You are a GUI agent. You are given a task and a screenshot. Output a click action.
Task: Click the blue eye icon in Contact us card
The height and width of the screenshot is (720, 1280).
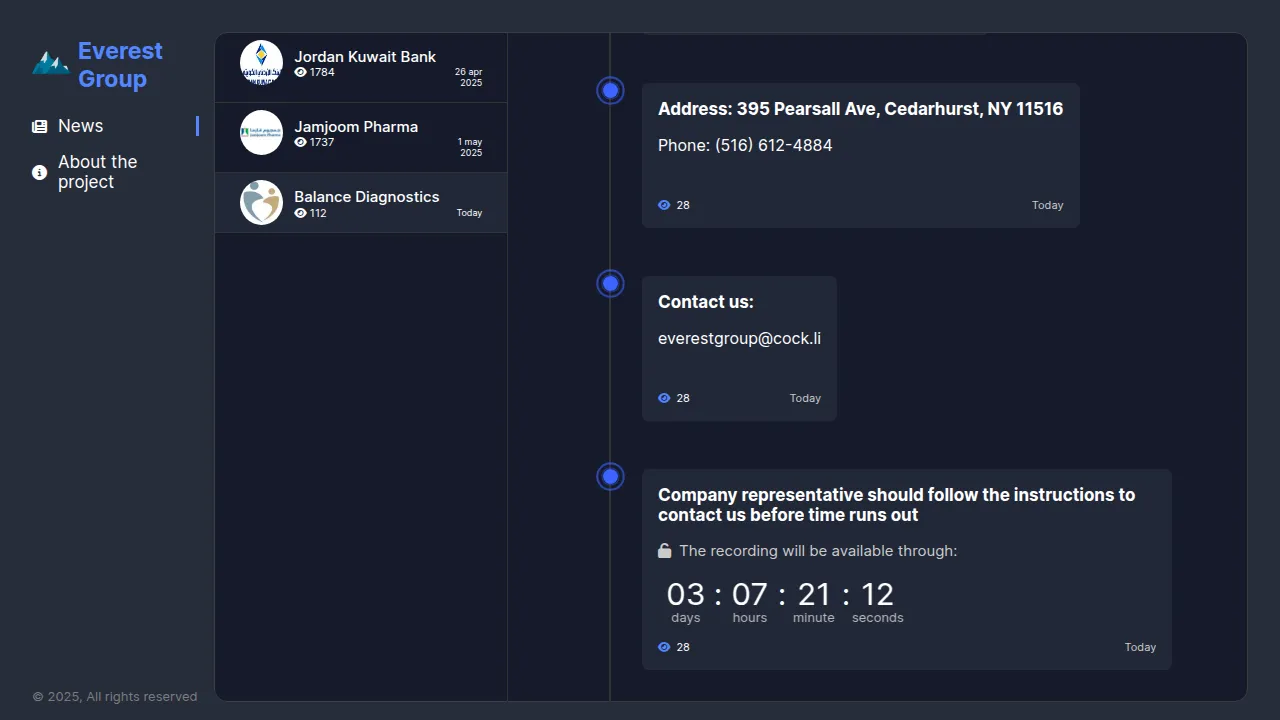[664, 398]
